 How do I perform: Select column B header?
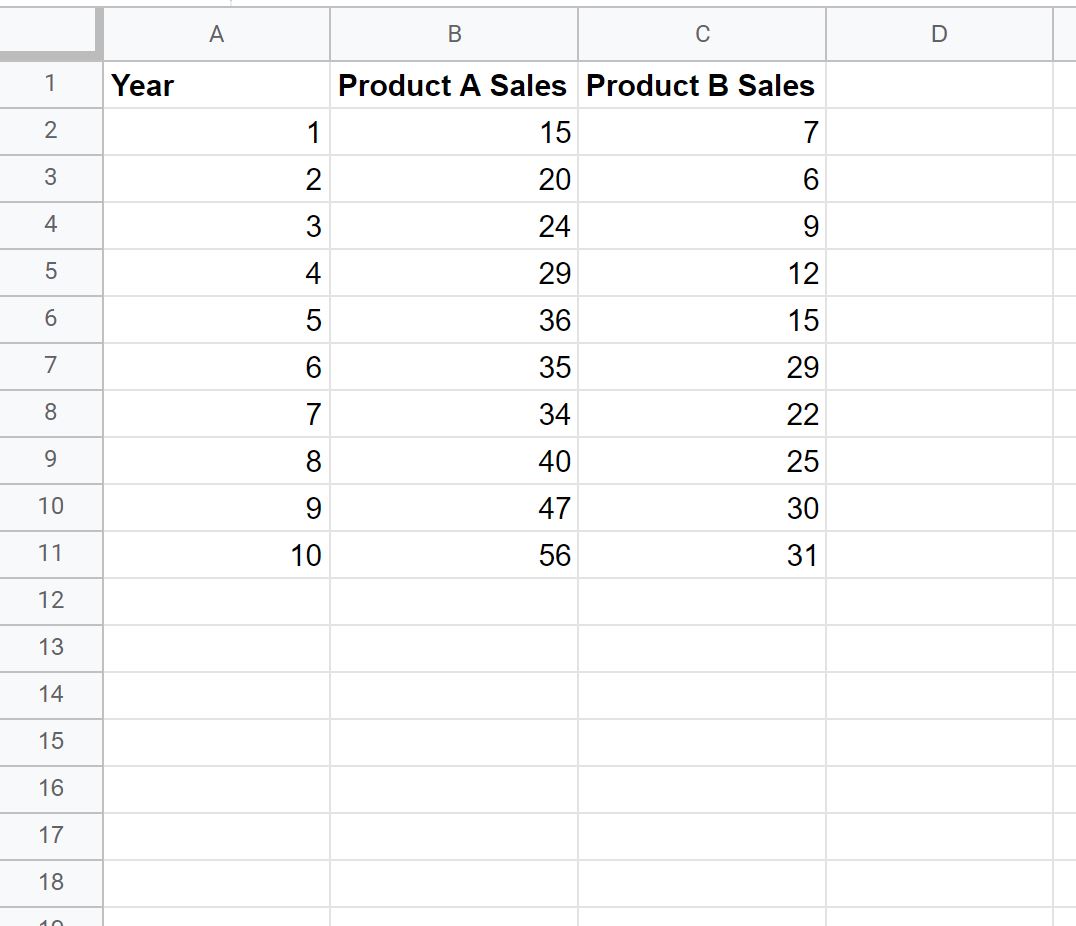(x=453, y=33)
